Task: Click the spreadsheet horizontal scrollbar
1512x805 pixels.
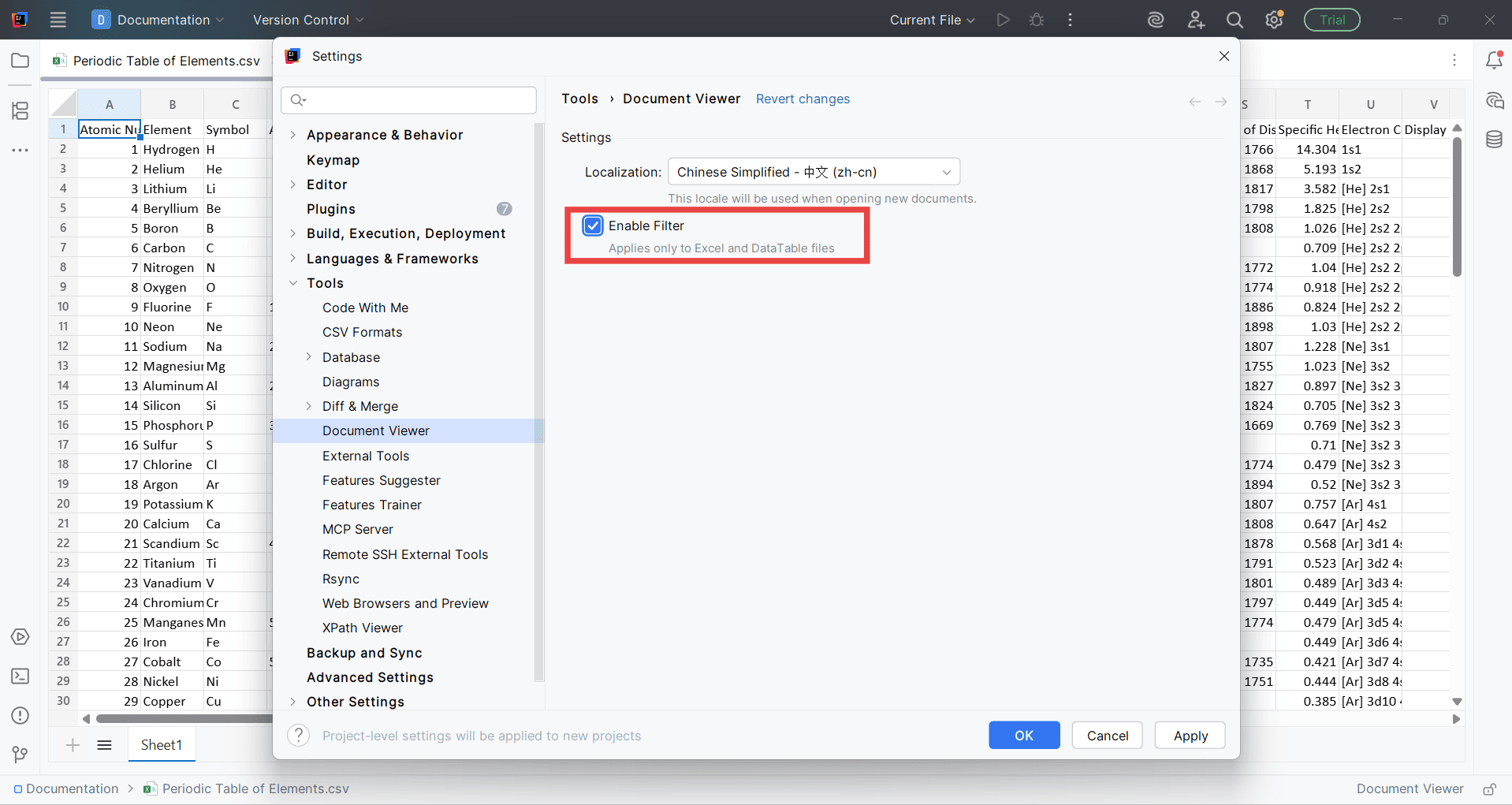Action: [x=183, y=718]
